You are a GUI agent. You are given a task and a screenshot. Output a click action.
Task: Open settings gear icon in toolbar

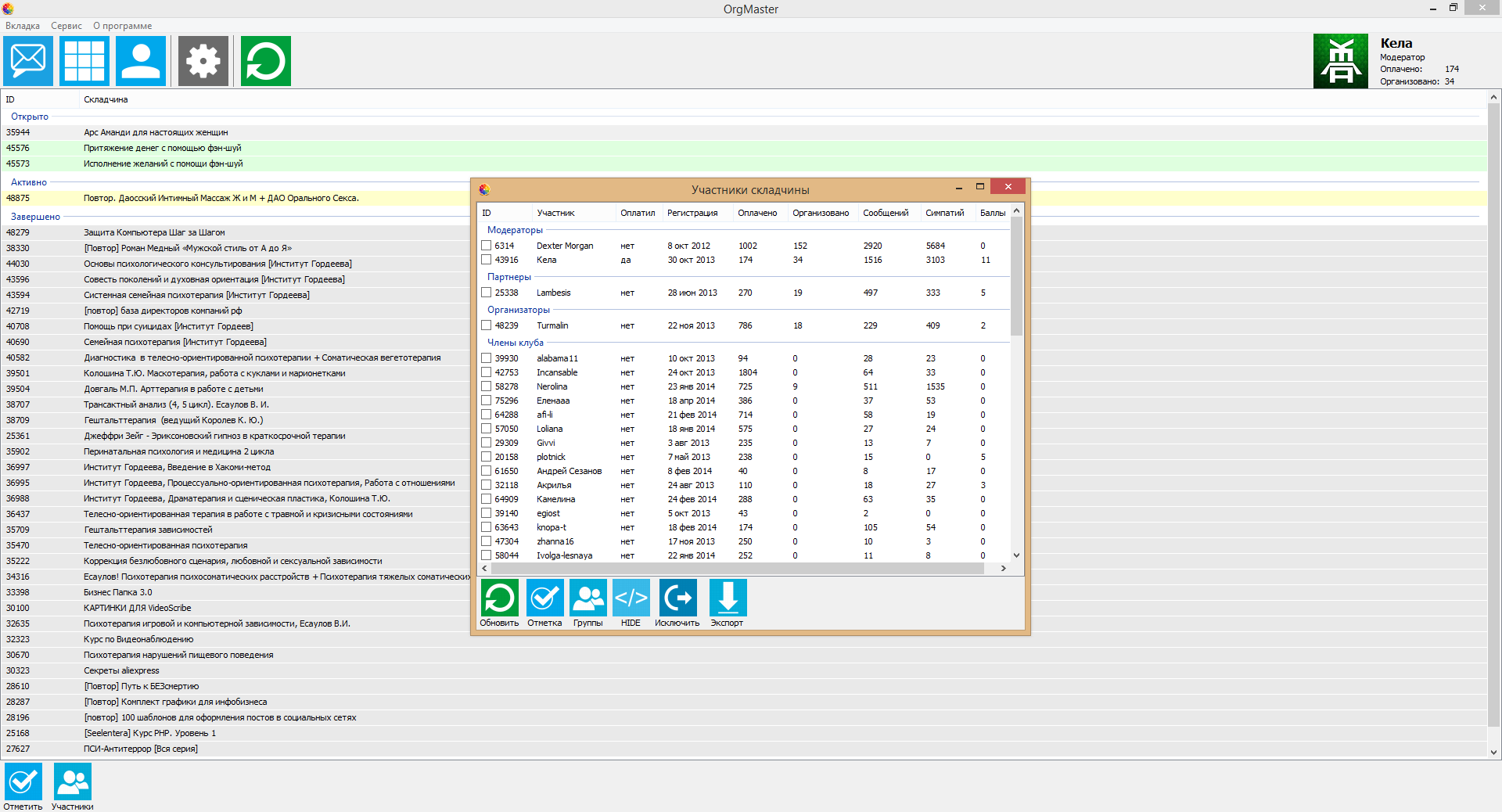203,61
